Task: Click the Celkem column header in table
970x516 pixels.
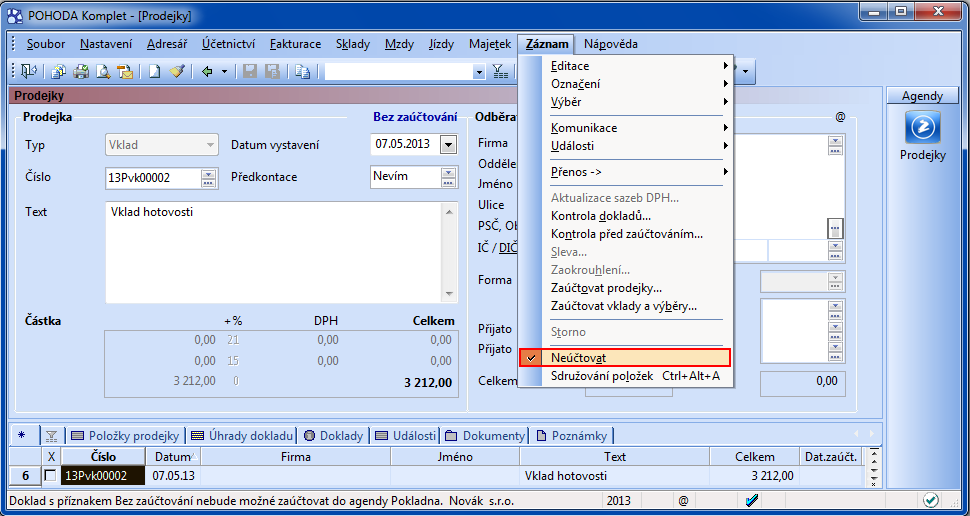Action: pyautogui.click(x=754, y=457)
